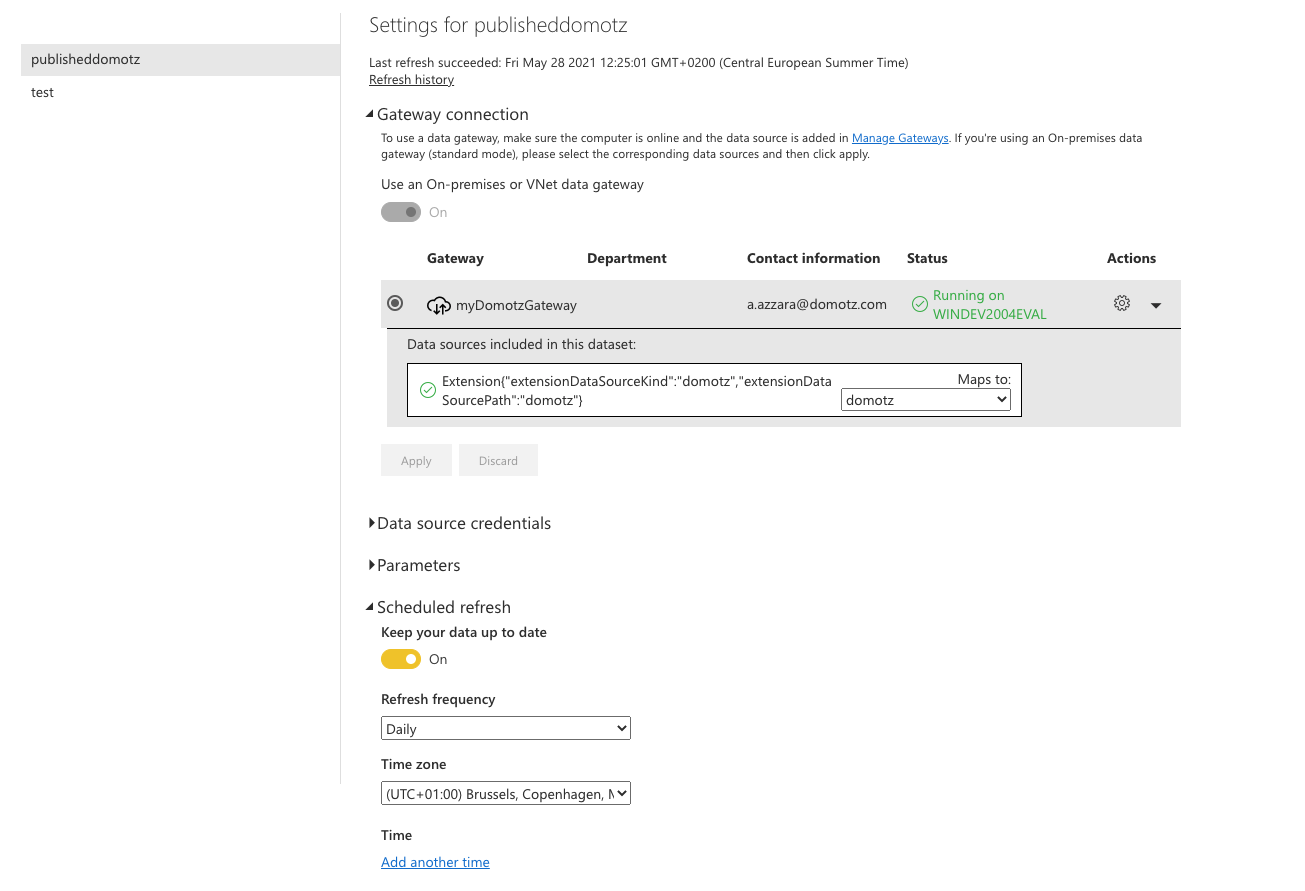Viewport: 1305px width, 891px height.
Task: Select the publisheddomotz dataset in sidebar
Action: pyautogui.click(x=180, y=59)
